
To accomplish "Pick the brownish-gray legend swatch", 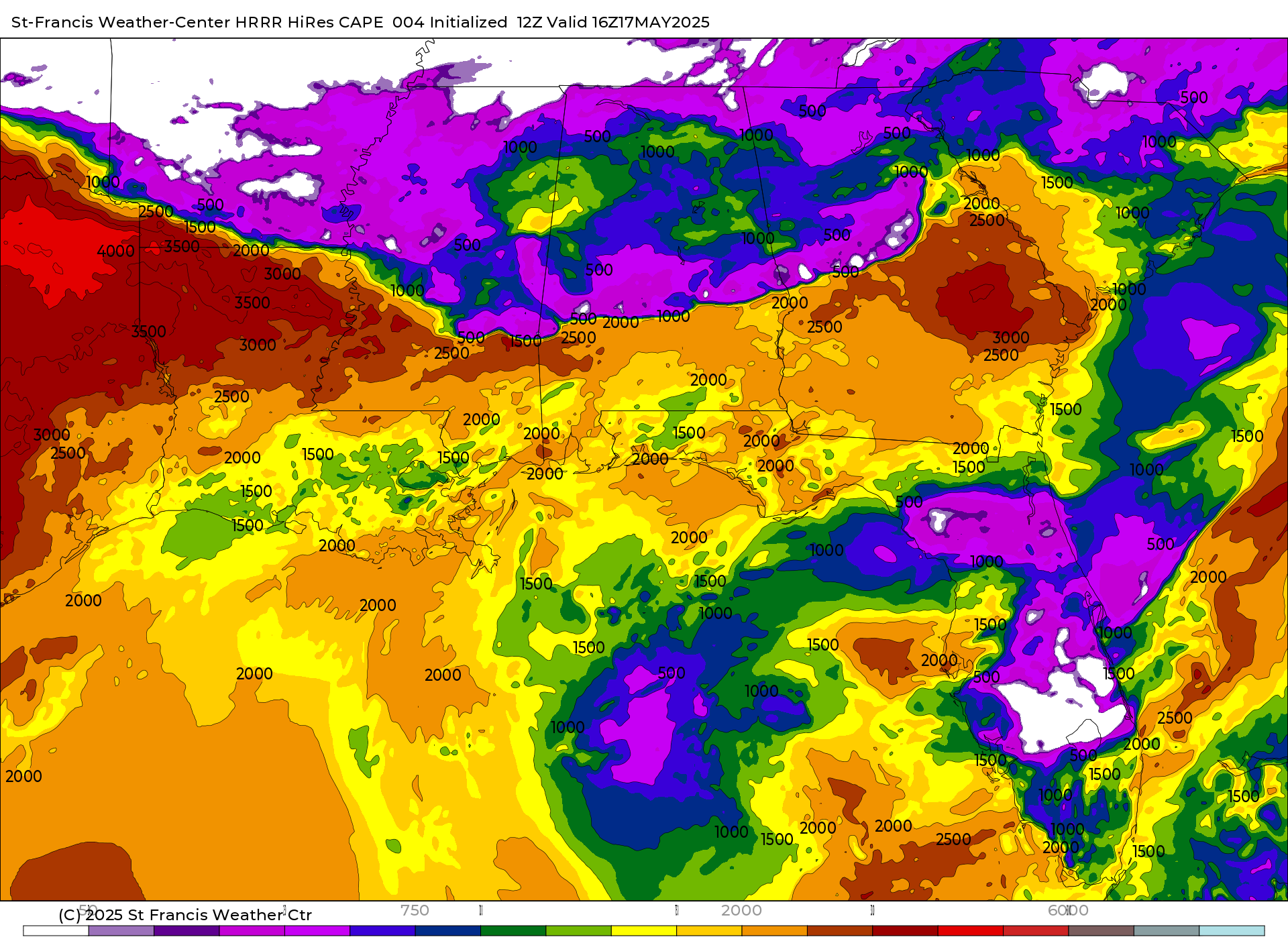I will point(1102,931).
